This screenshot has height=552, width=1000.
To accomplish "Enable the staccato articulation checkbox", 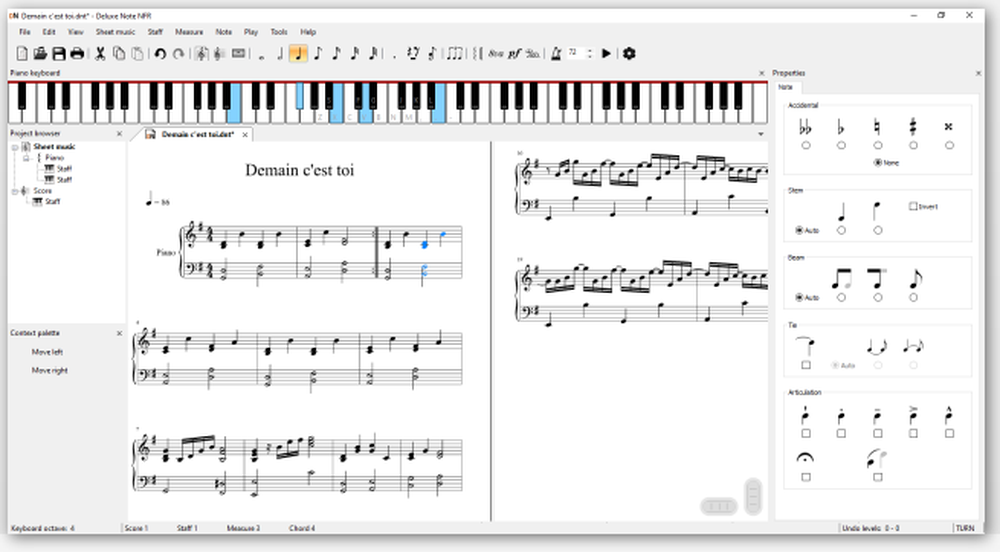I will tap(841, 433).
